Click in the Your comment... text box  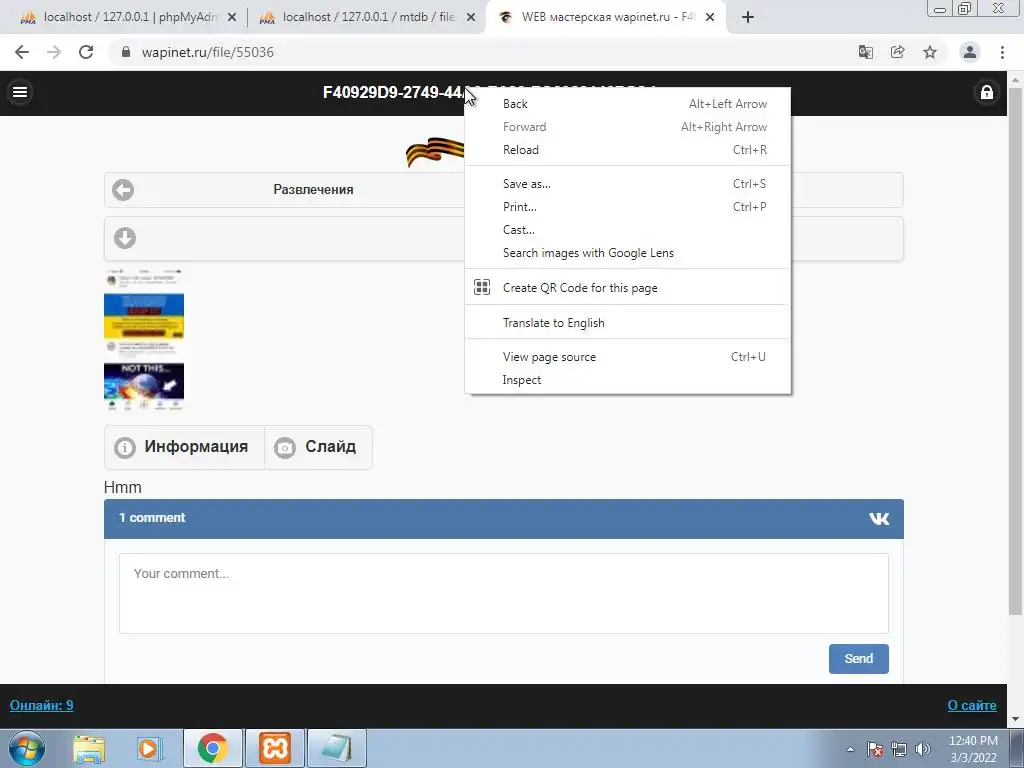[x=504, y=593]
